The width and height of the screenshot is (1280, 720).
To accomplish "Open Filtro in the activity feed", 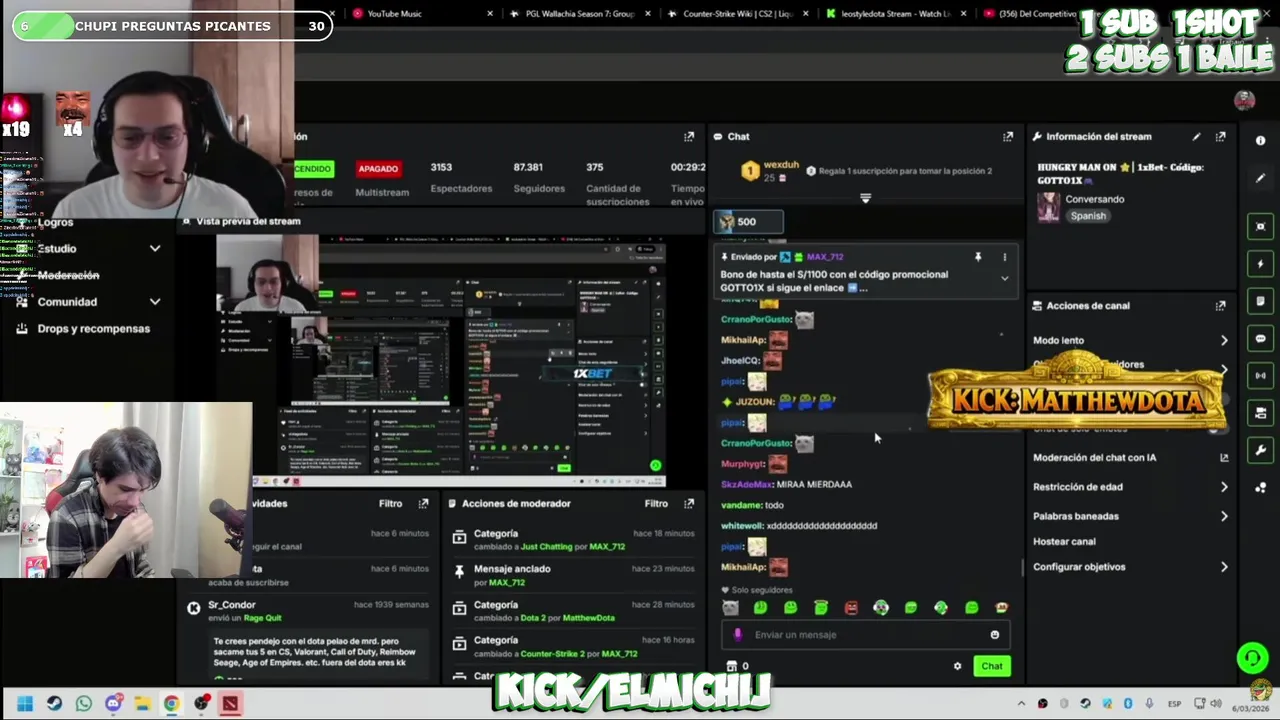I will tap(391, 504).
